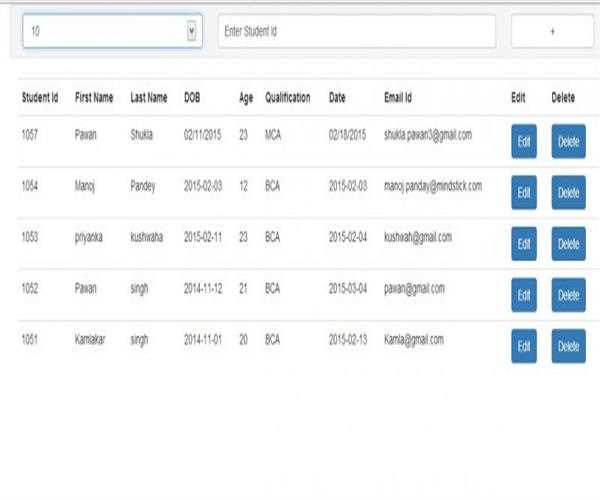
Task: Delete student 1051 Kamlakar singh
Action: point(568,346)
